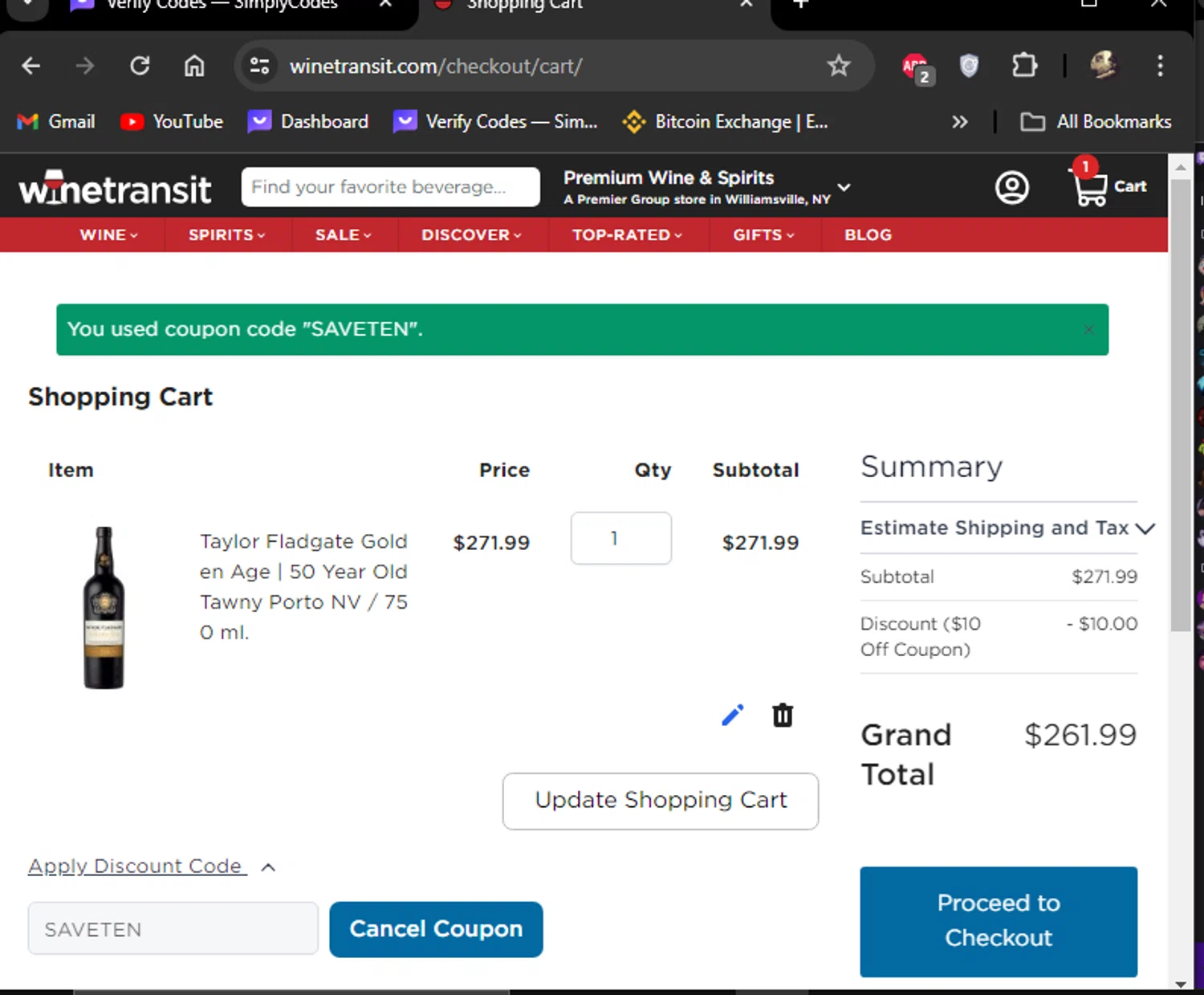Open the user account icon

pos(1011,187)
